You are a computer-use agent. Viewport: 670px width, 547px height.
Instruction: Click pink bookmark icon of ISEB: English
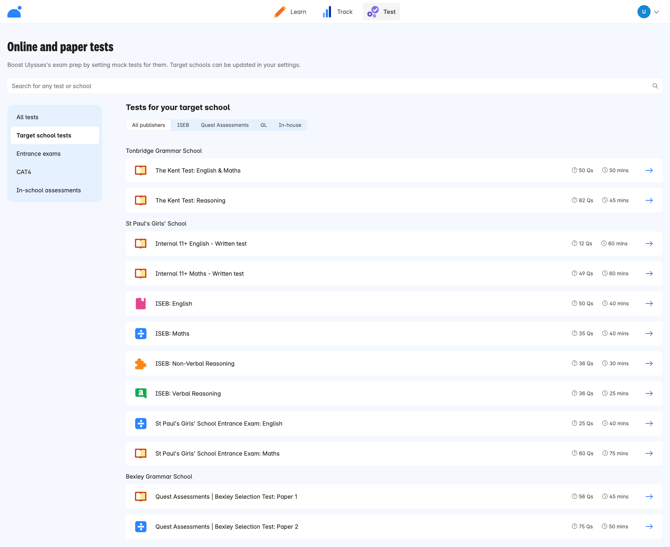click(x=141, y=303)
